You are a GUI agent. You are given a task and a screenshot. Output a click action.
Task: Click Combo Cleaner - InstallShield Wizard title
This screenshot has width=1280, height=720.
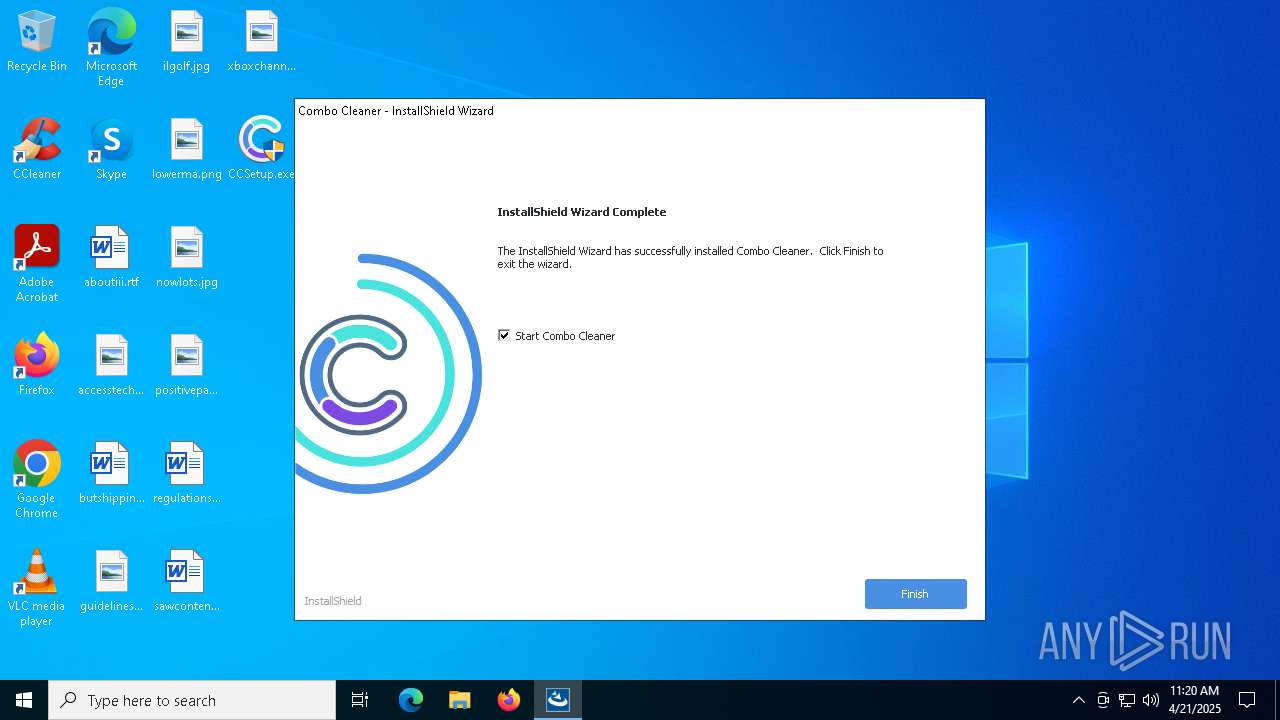coord(396,111)
